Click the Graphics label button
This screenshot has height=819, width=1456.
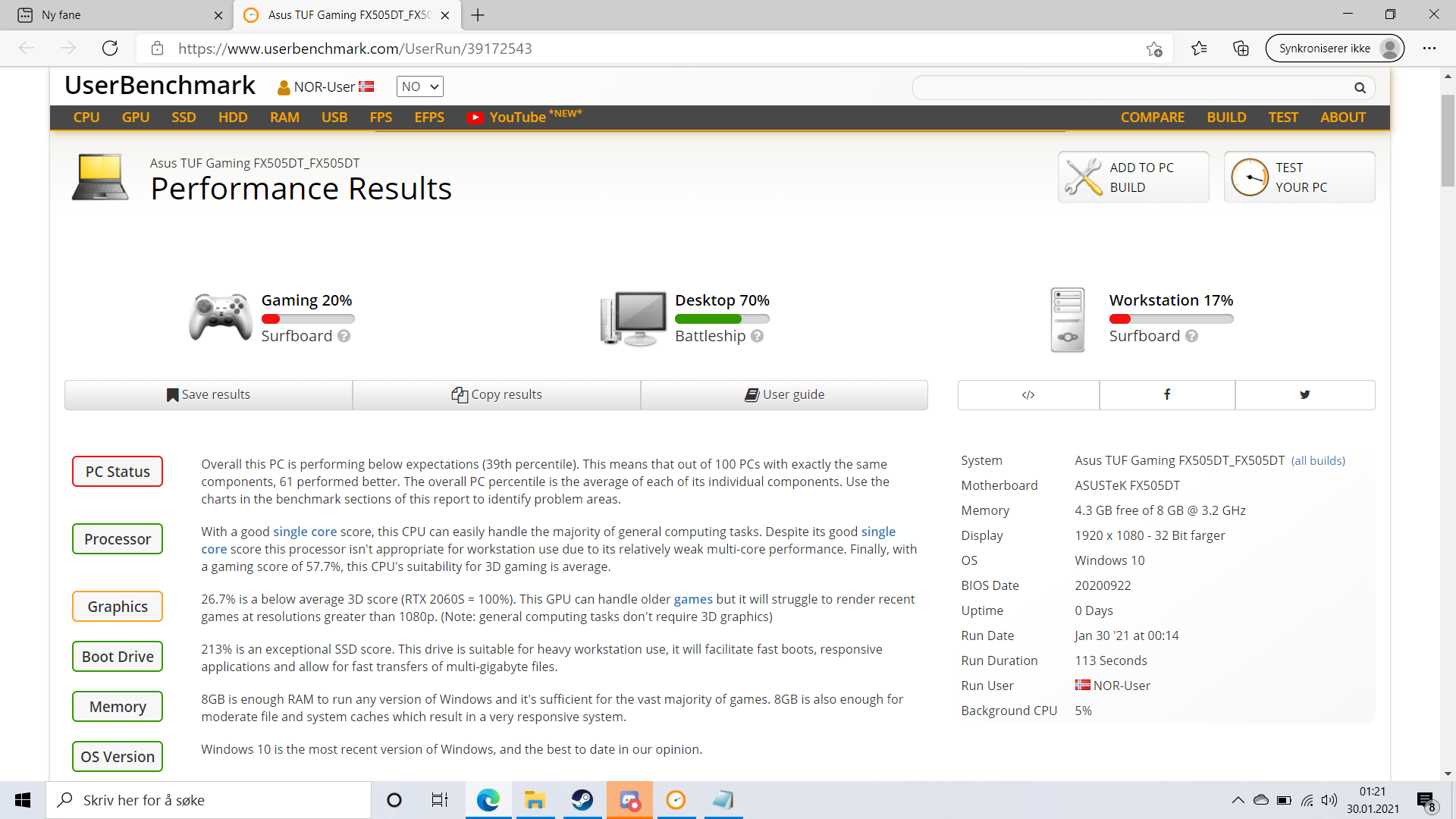pos(118,607)
